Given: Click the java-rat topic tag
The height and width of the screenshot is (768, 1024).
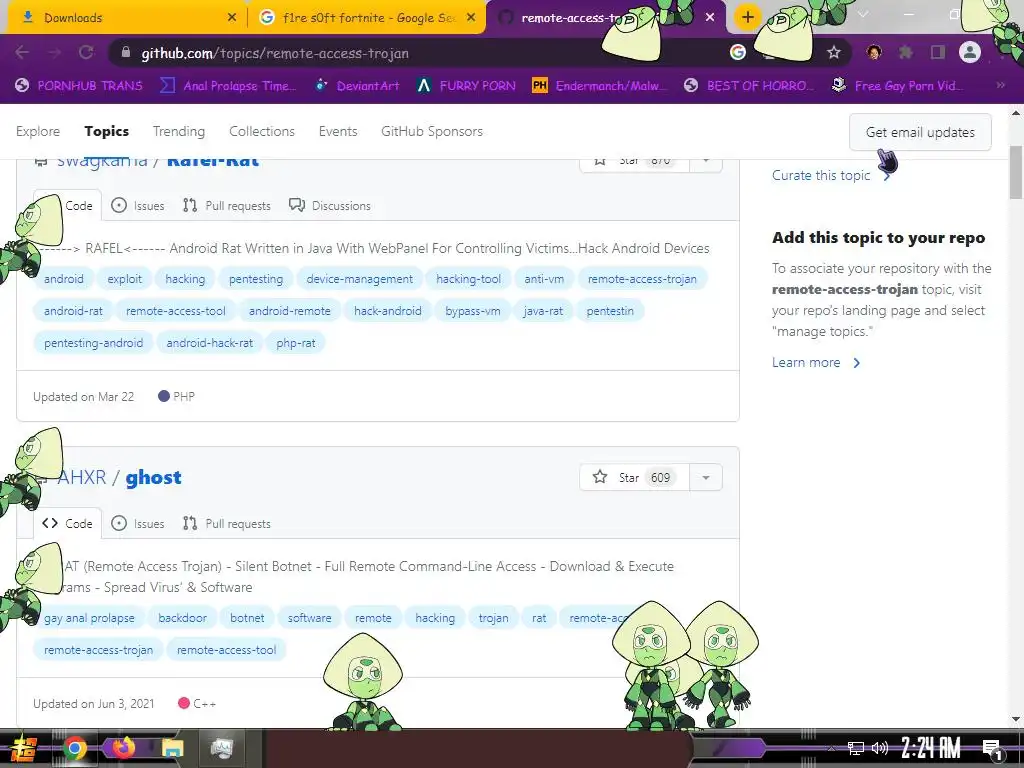Looking at the screenshot, I should (543, 311).
